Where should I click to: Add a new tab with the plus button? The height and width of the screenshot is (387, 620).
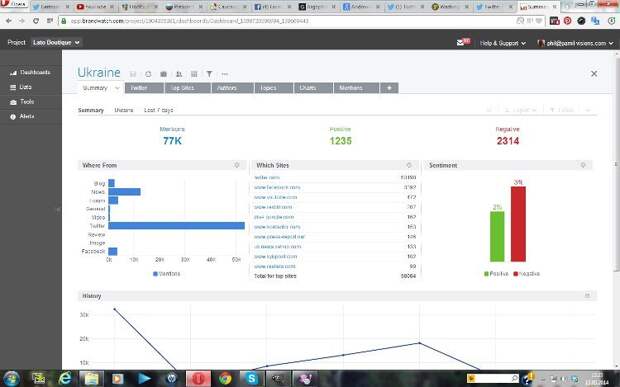click(389, 88)
